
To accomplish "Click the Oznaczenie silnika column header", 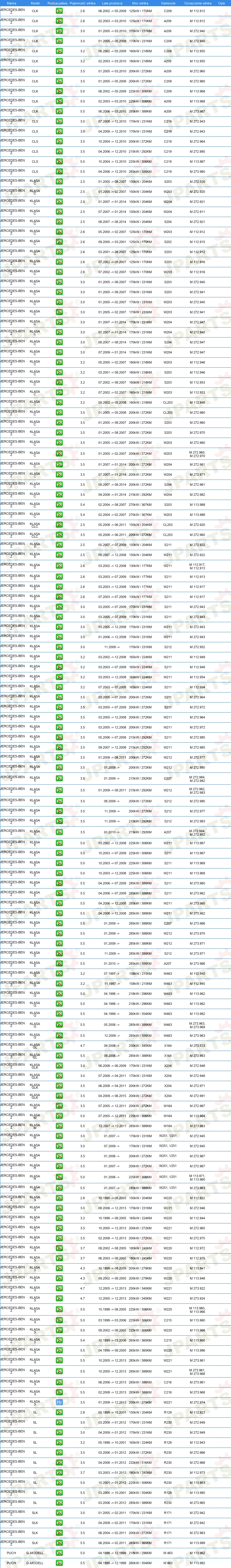I will coord(198,3).
